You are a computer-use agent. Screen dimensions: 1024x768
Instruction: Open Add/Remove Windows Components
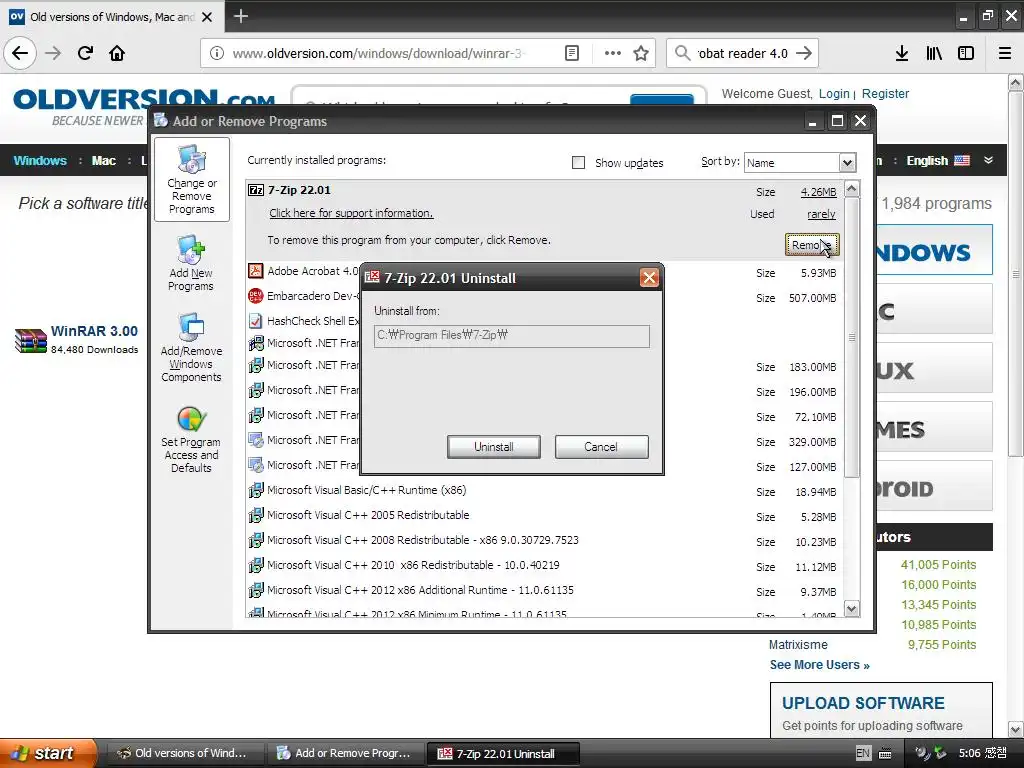(191, 347)
